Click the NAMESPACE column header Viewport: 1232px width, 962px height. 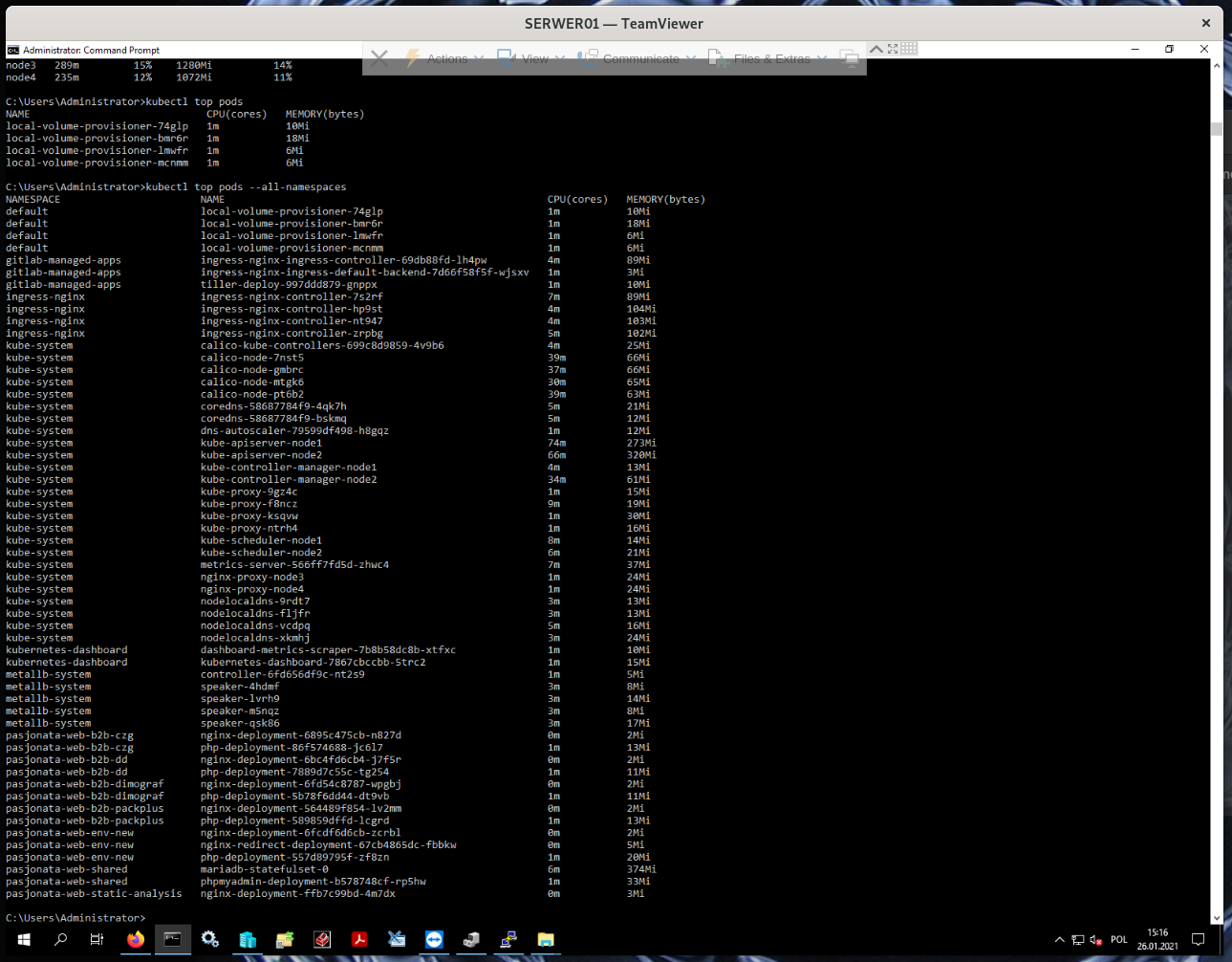click(32, 200)
